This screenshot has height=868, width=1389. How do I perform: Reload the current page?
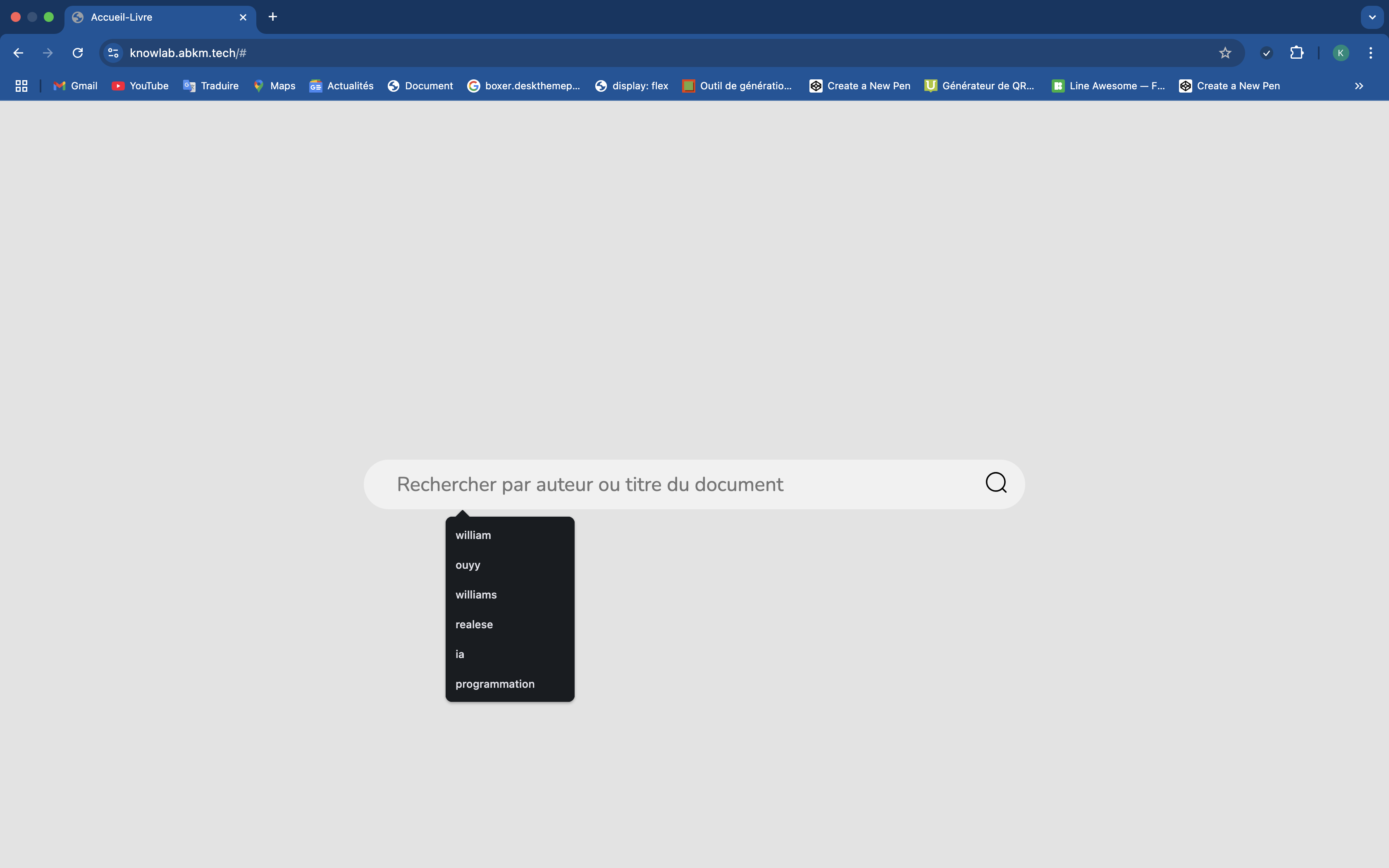(77, 53)
